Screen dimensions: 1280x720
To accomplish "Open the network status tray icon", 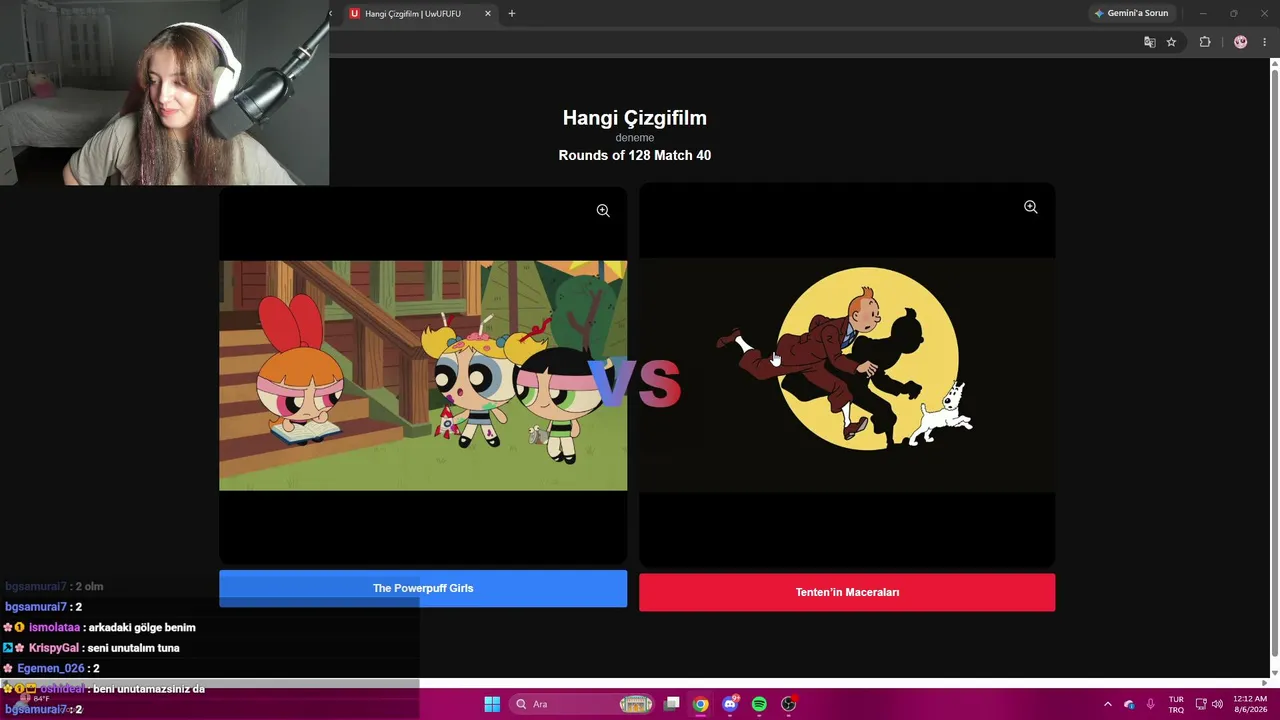I will point(1201,704).
